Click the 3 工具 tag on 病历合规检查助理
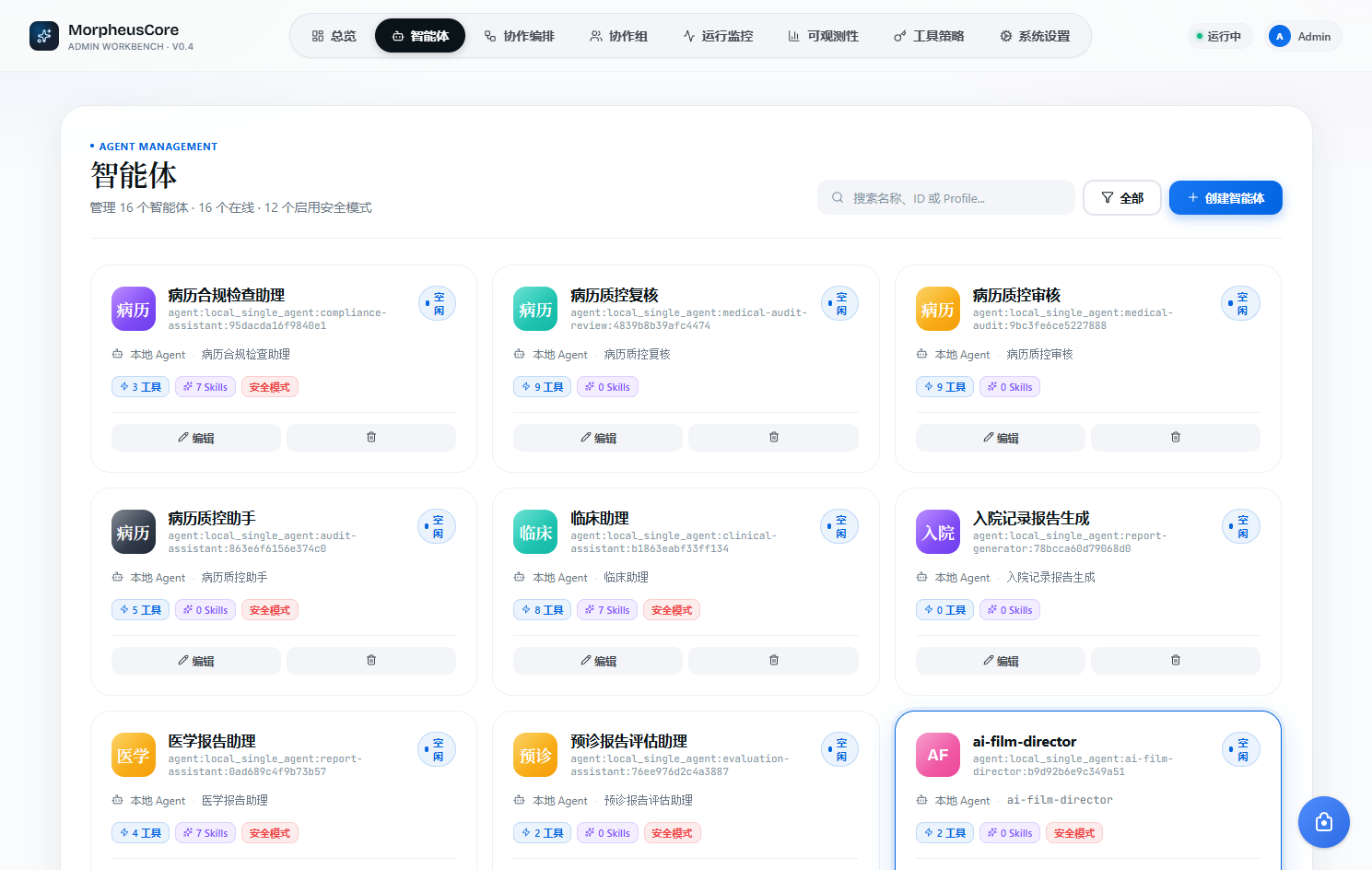The image size is (1372, 870). [140, 387]
